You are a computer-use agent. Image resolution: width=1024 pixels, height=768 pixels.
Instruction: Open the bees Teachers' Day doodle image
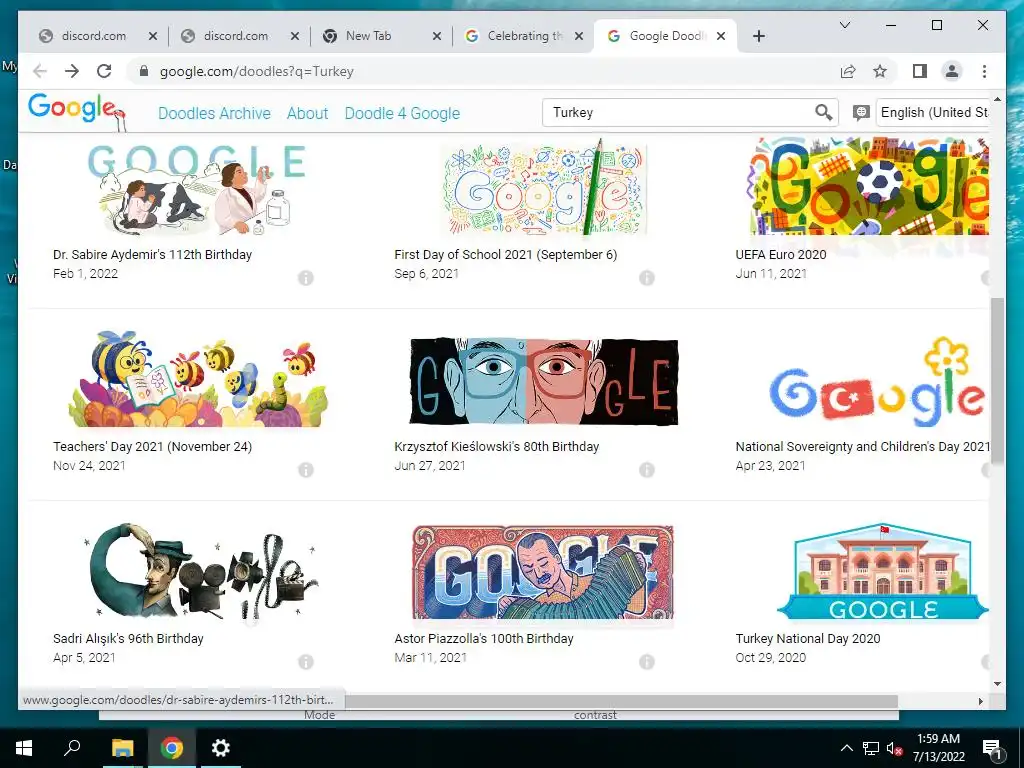(x=198, y=379)
